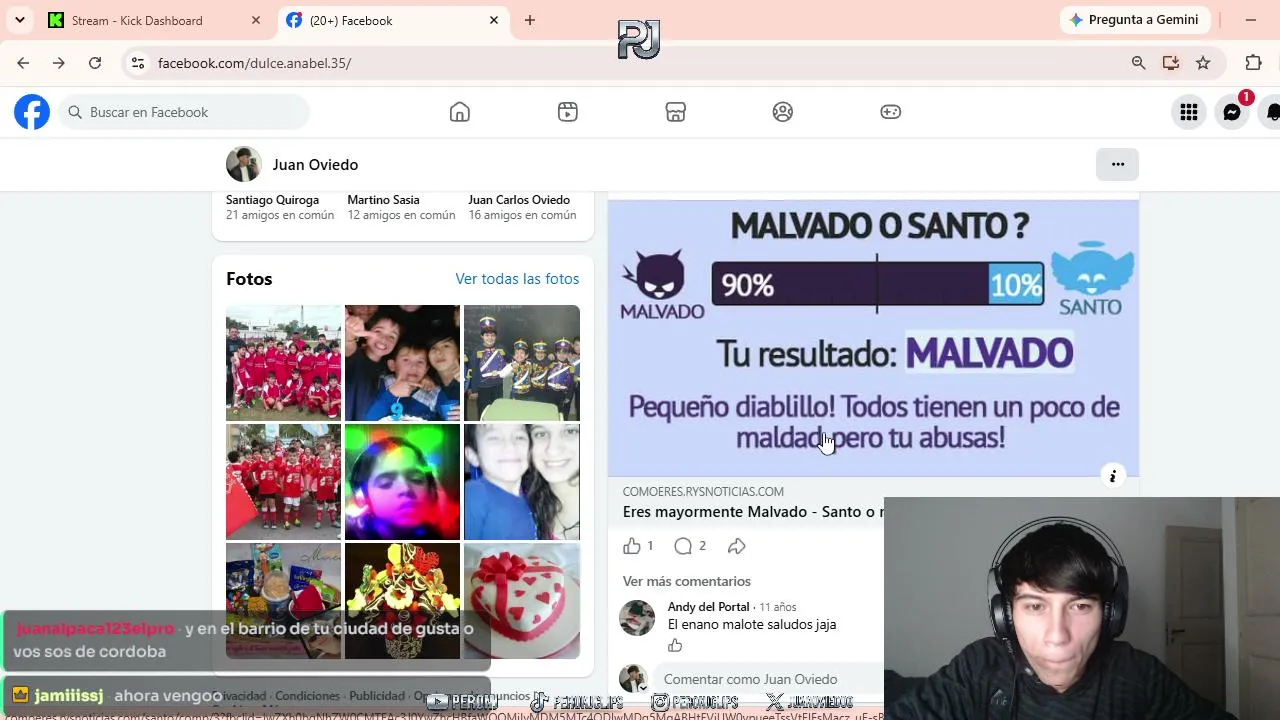
Task: Like the Malvado o Santo post
Action: click(x=632, y=546)
